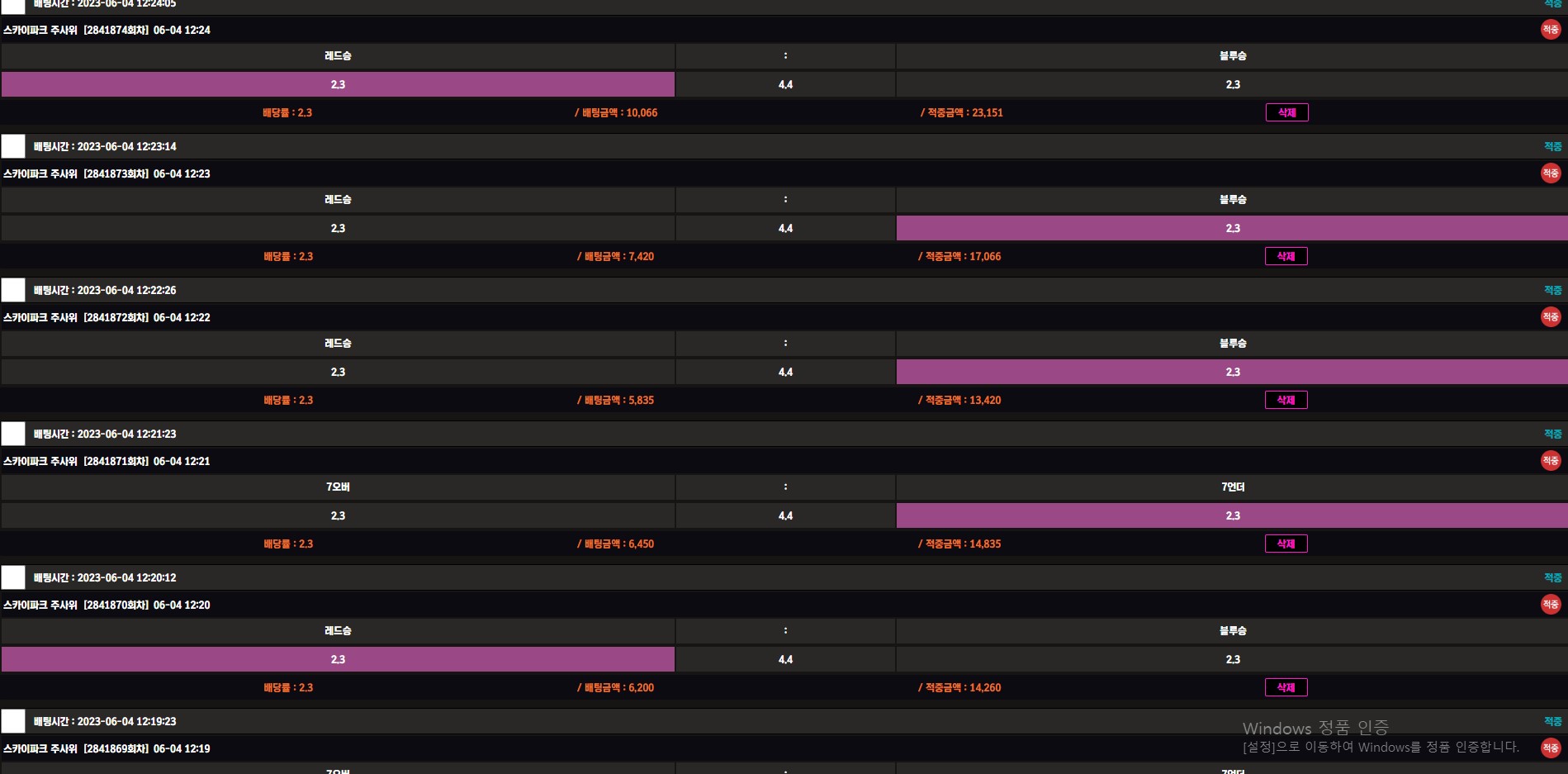Delete the bet with 적중금액 14,260
Screen dimensions: 1568x774
pos(1286,687)
